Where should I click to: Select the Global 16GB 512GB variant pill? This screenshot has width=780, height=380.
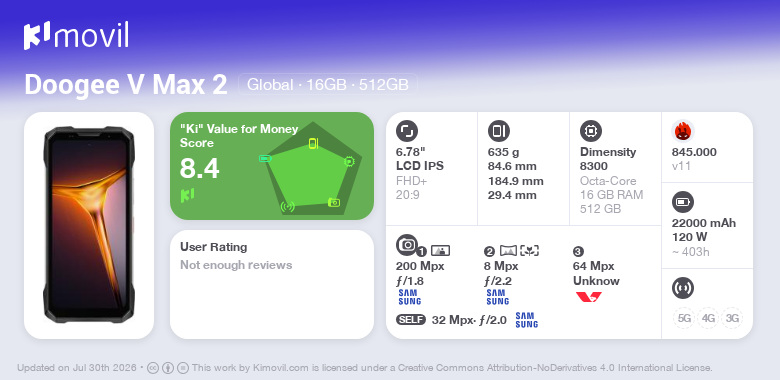pyautogui.click(x=328, y=85)
